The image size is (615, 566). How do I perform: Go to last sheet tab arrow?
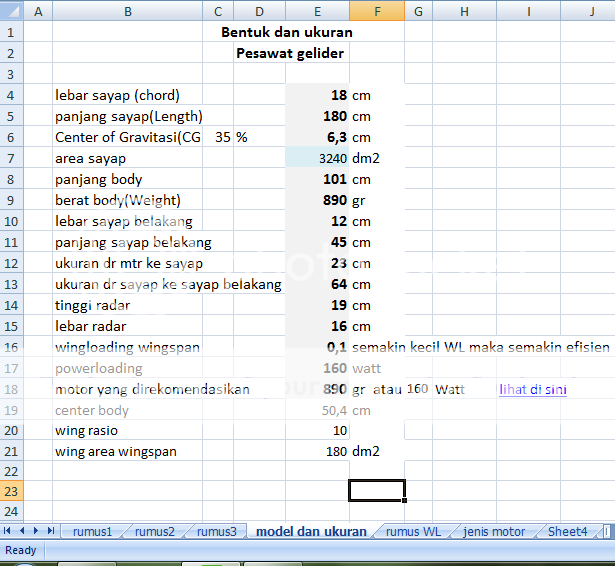click(x=51, y=531)
